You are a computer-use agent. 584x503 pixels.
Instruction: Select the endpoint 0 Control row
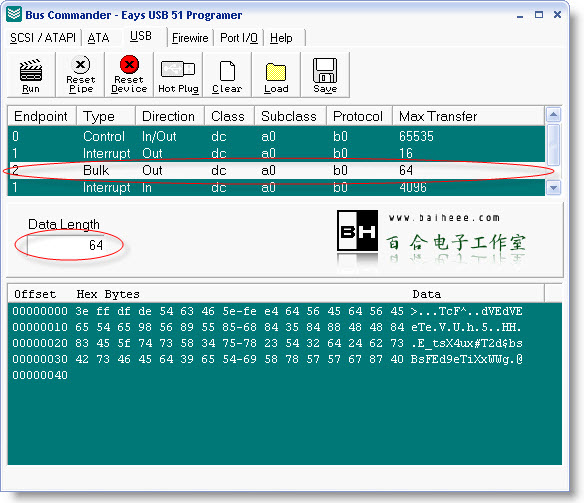pos(276,136)
